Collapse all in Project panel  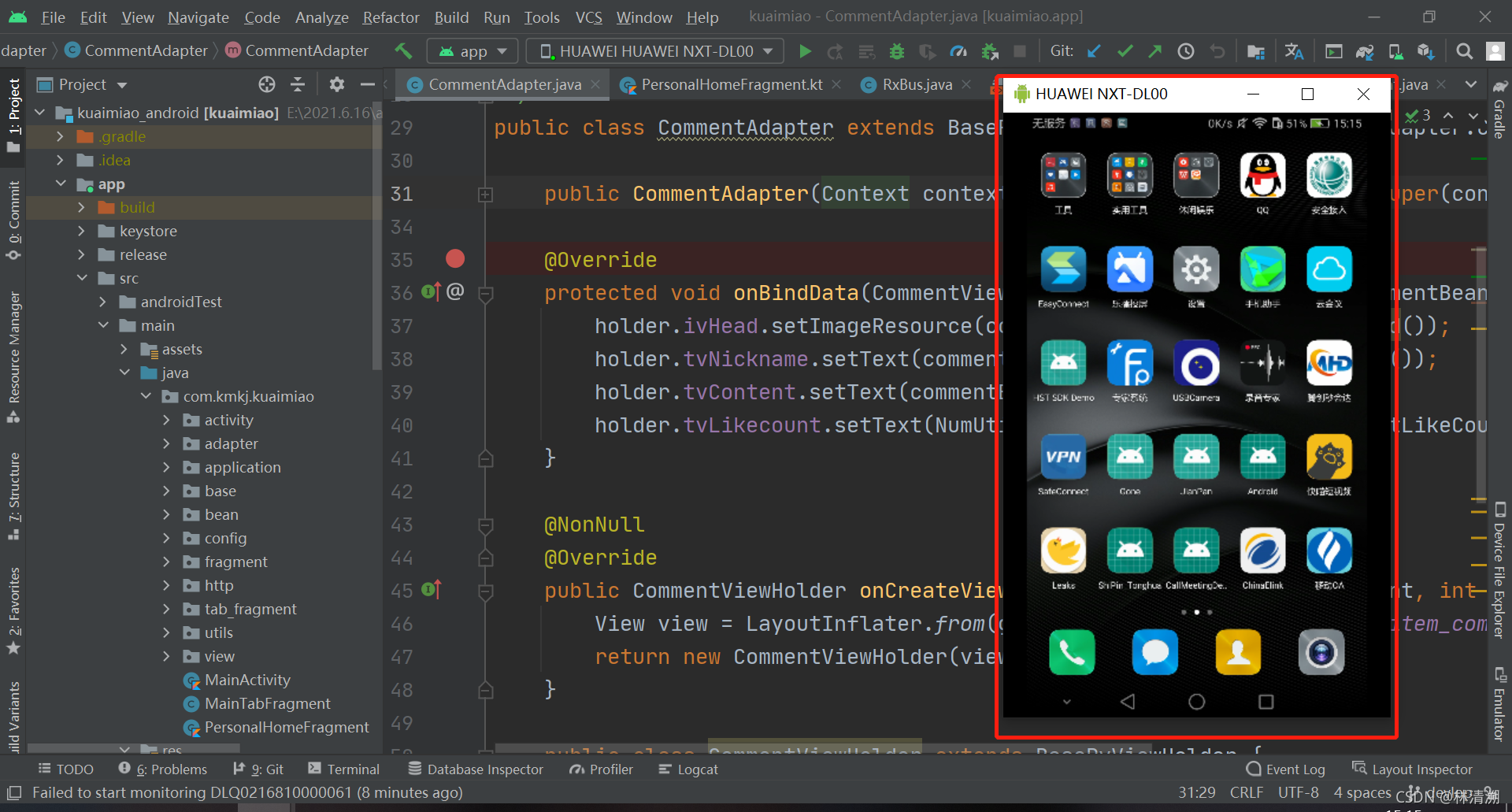point(298,84)
